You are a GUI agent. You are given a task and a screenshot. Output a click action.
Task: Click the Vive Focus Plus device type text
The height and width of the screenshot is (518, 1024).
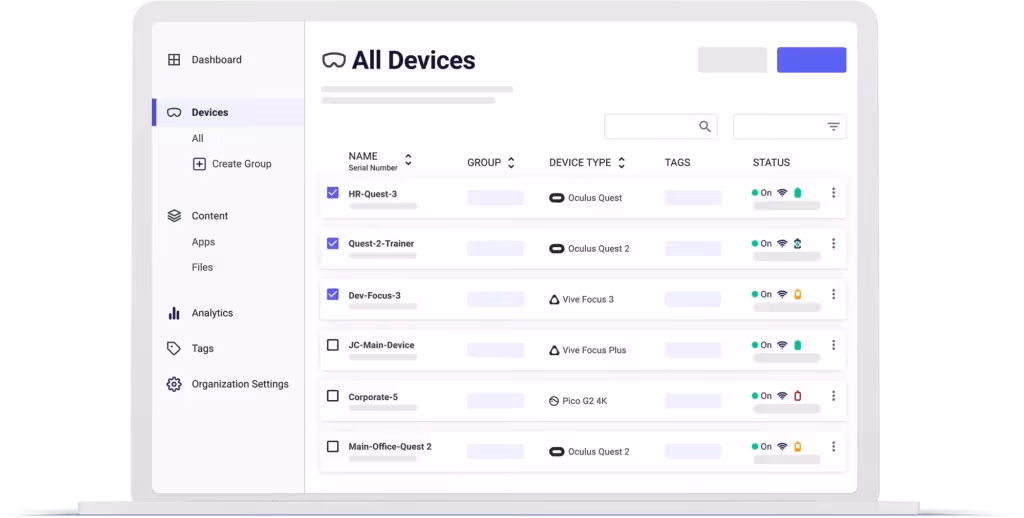pyautogui.click(x=594, y=350)
